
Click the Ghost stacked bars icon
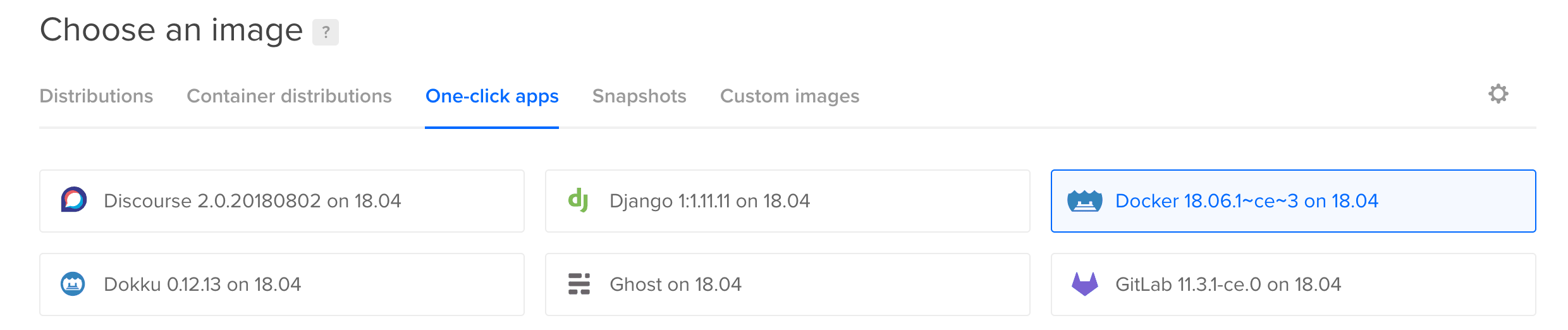tap(579, 284)
